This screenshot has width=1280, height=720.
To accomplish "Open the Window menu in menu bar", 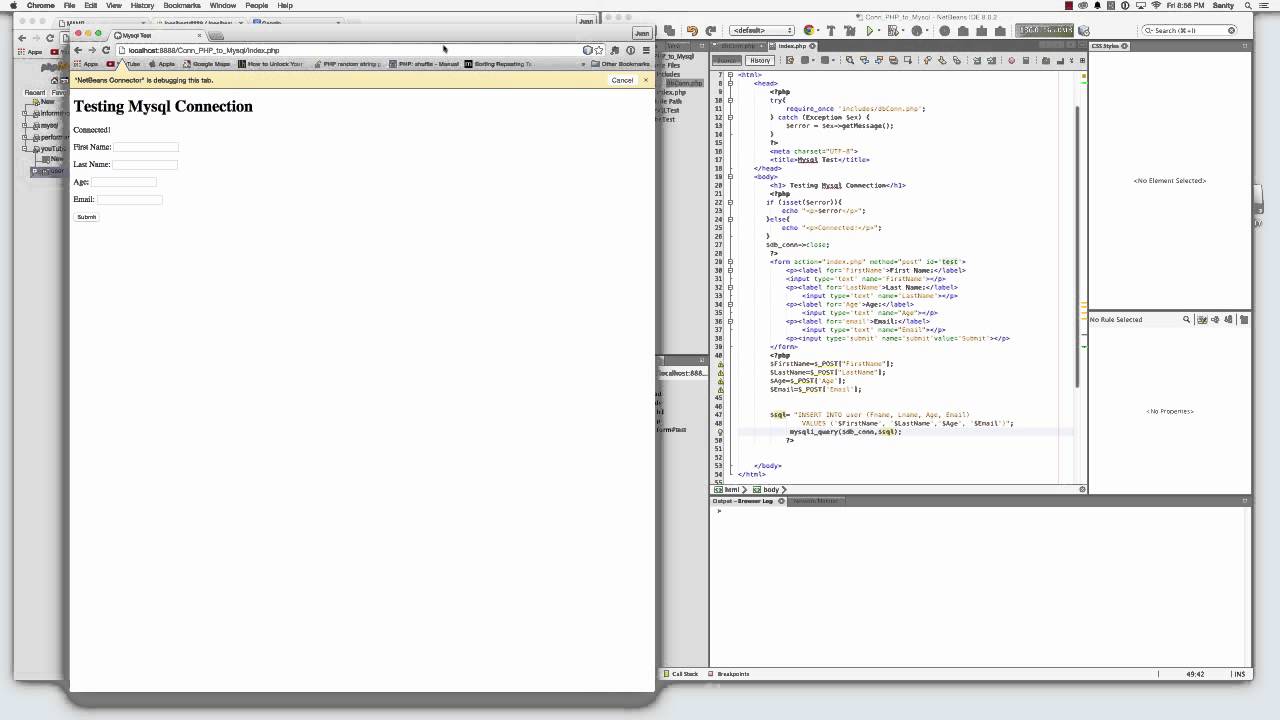I will tap(223, 5).
